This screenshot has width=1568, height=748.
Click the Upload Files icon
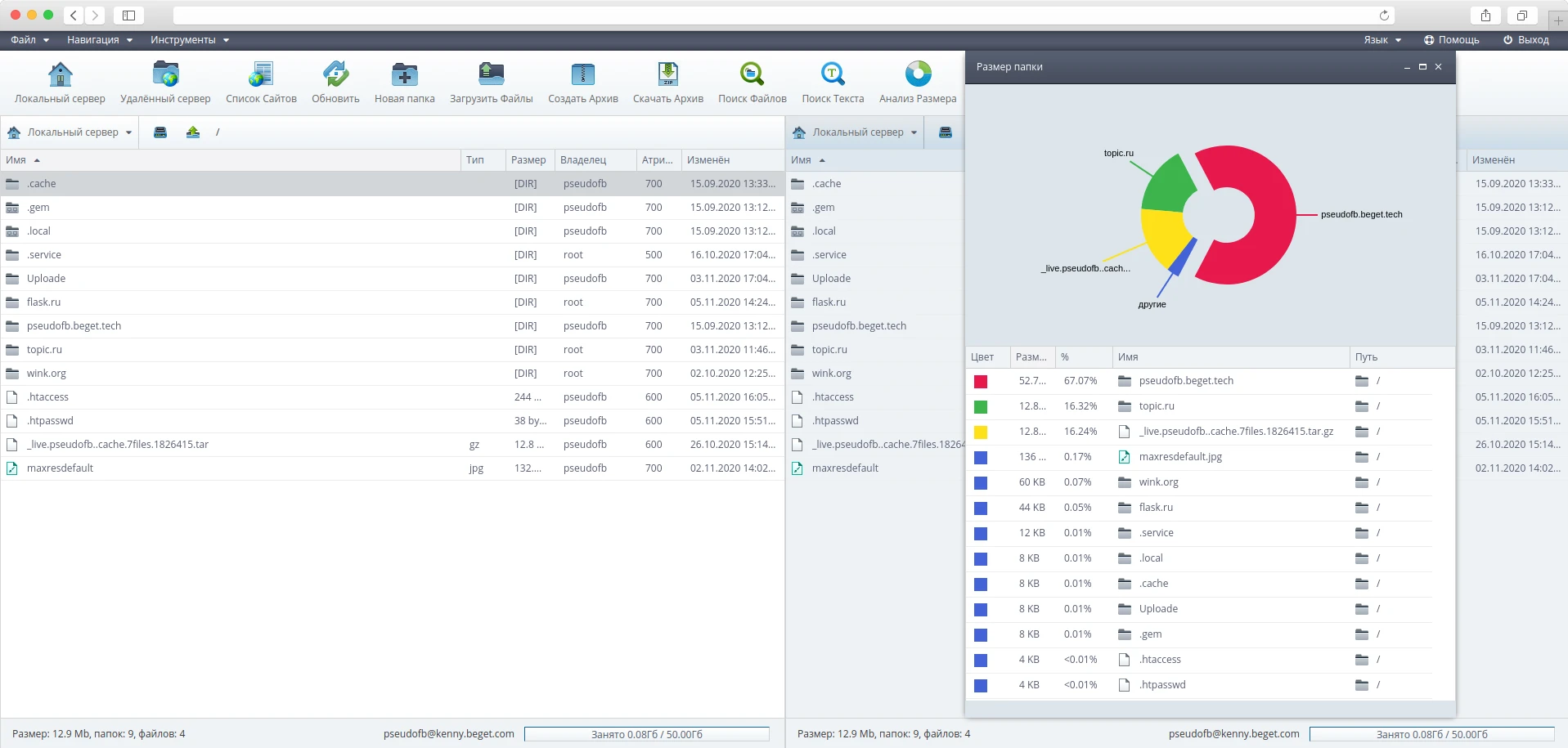click(x=491, y=74)
